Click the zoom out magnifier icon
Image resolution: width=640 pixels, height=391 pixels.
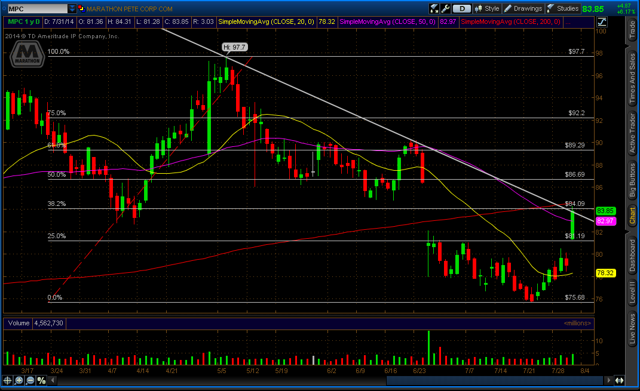tap(30, 380)
